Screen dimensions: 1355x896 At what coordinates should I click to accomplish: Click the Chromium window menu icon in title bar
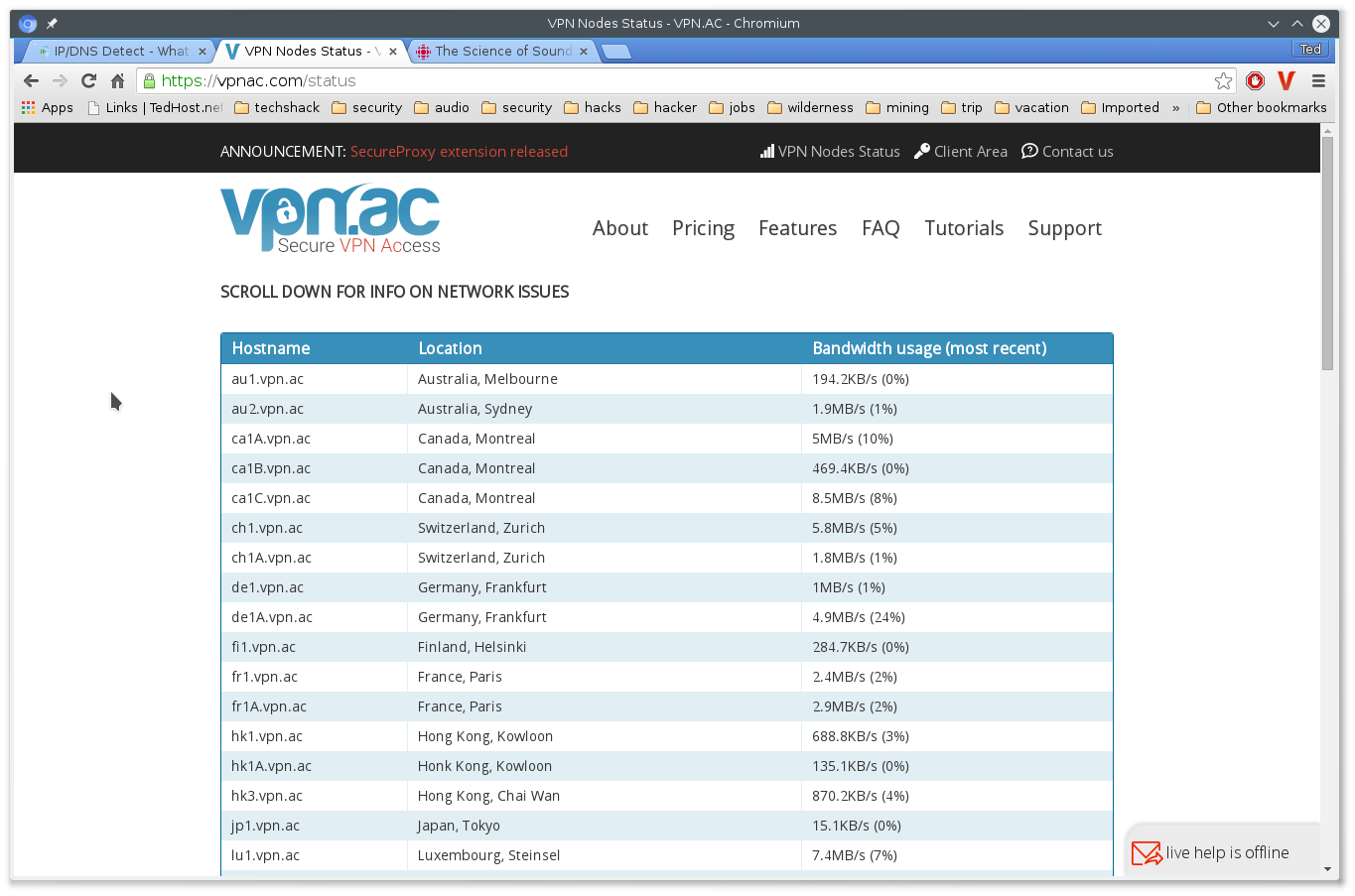(x=28, y=24)
